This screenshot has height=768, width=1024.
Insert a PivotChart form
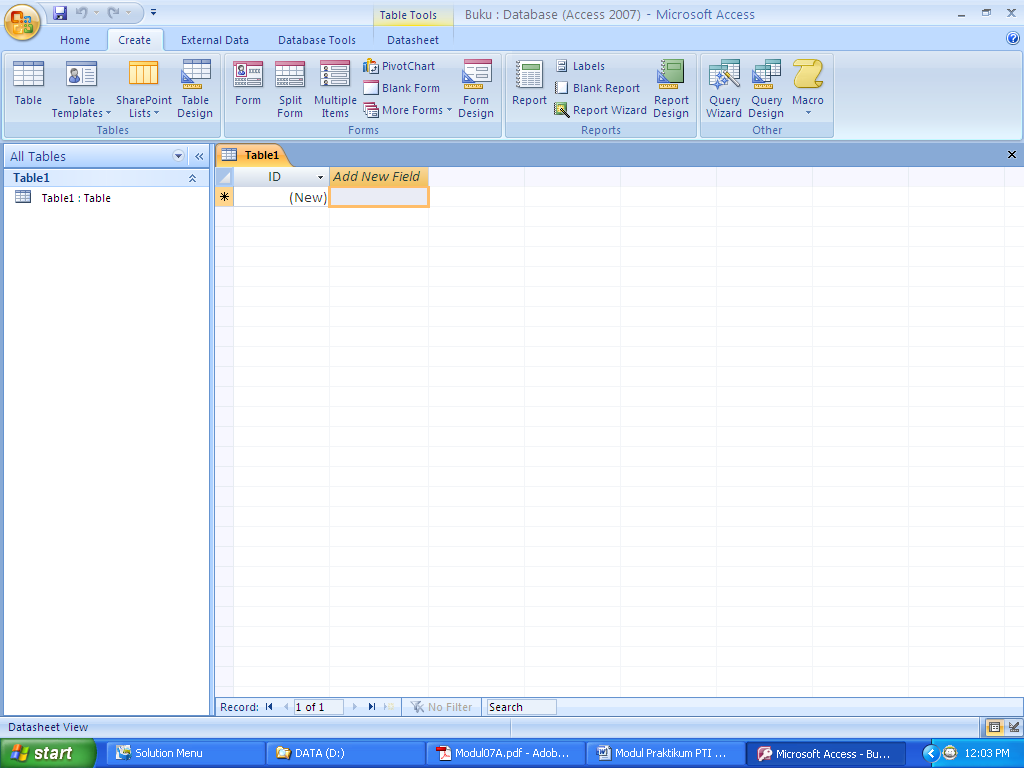click(399, 66)
